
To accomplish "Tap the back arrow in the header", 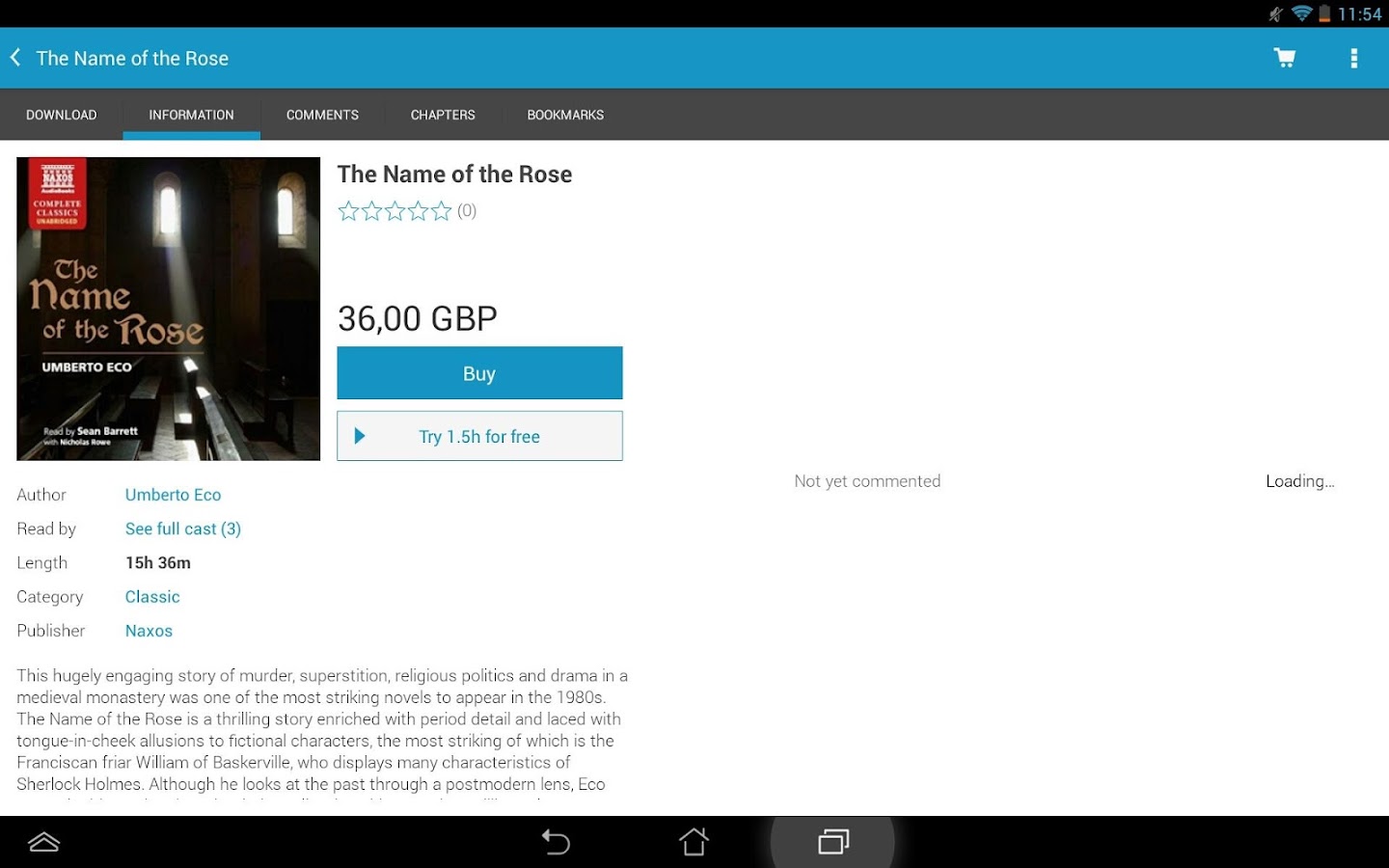I will (x=15, y=58).
